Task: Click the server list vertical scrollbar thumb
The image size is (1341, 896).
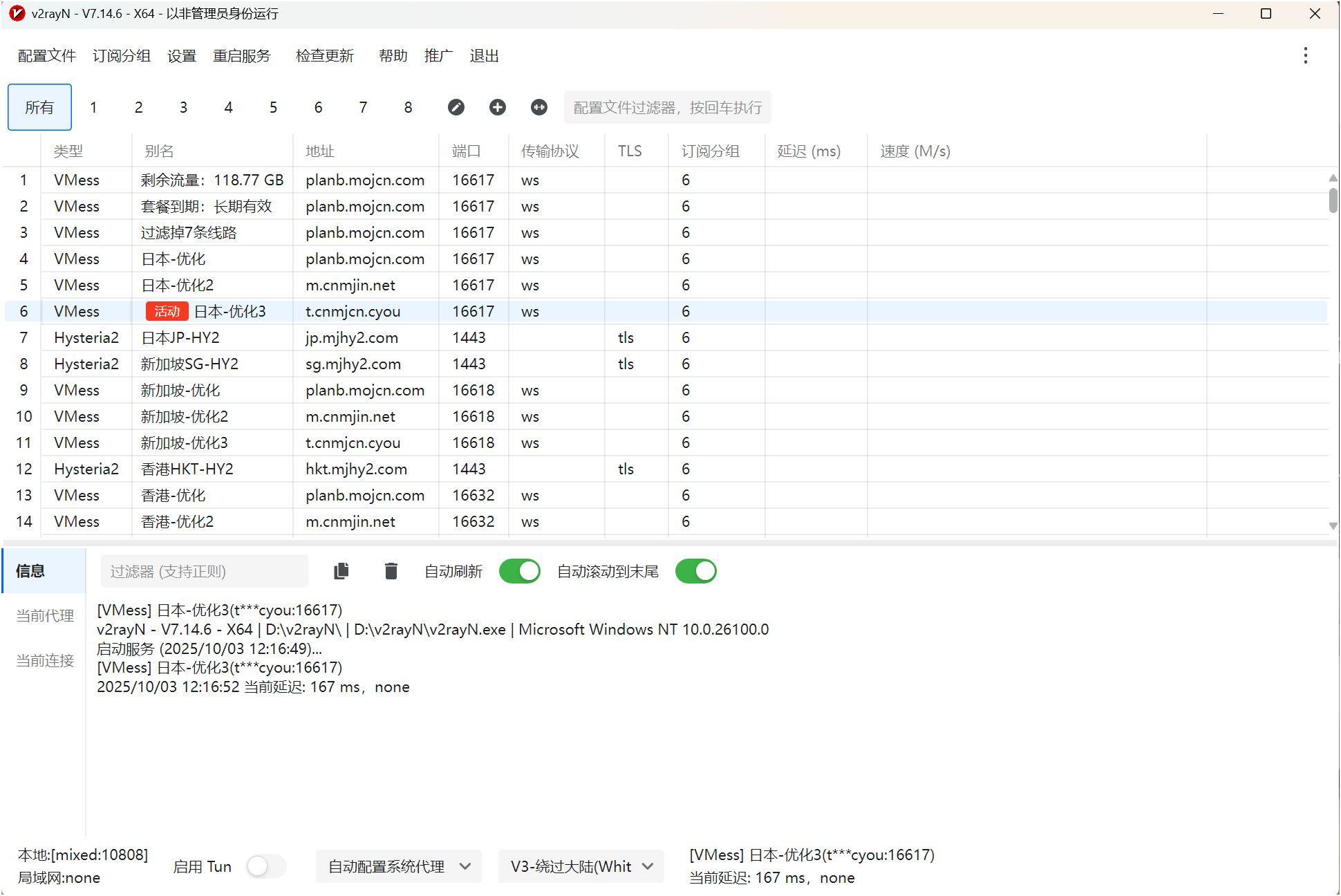Action: click(1333, 200)
